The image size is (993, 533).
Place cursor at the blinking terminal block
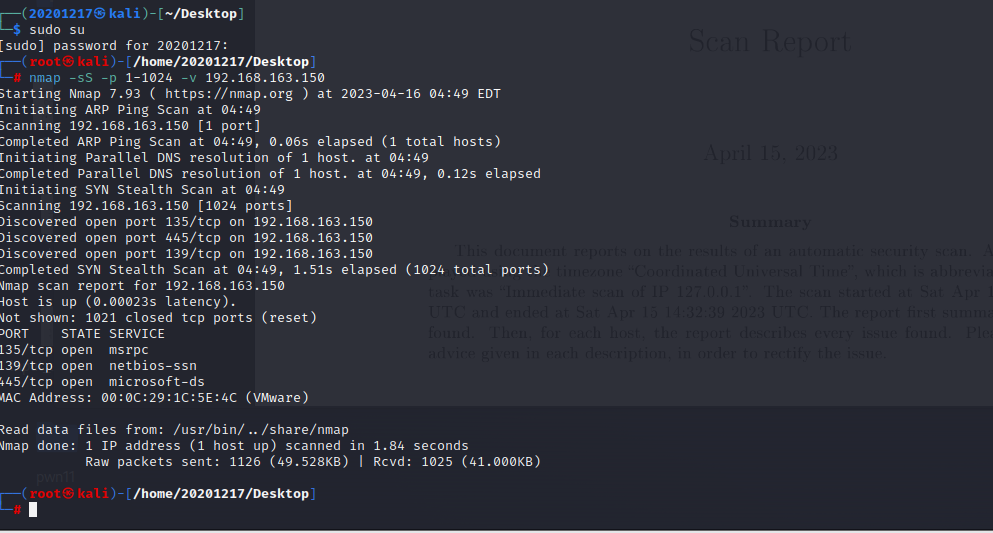[x=33, y=510]
